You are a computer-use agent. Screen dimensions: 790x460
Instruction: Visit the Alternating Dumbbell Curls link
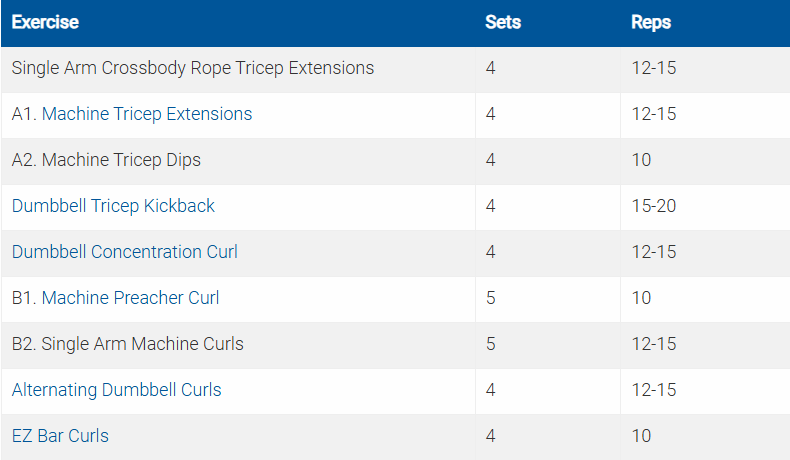click(x=117, y=390)
